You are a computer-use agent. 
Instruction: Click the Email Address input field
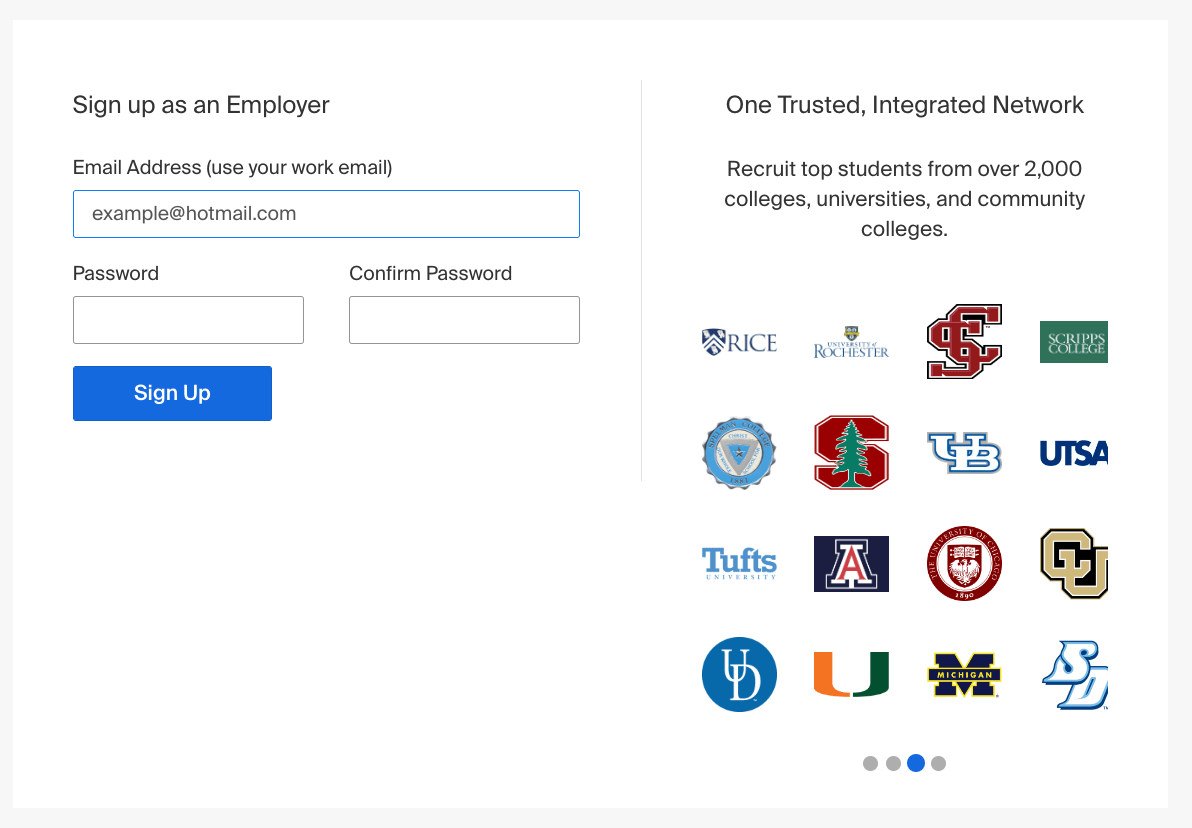pos(326,214)
